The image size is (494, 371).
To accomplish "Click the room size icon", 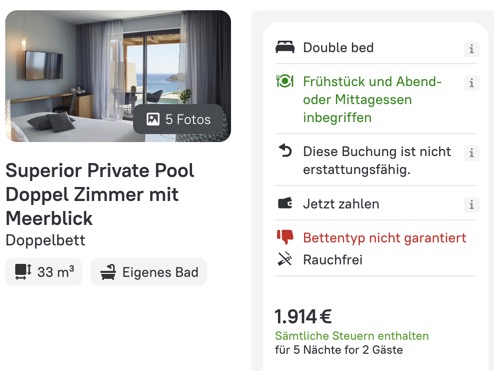I will pyautogui.click(x=23, y=272).
